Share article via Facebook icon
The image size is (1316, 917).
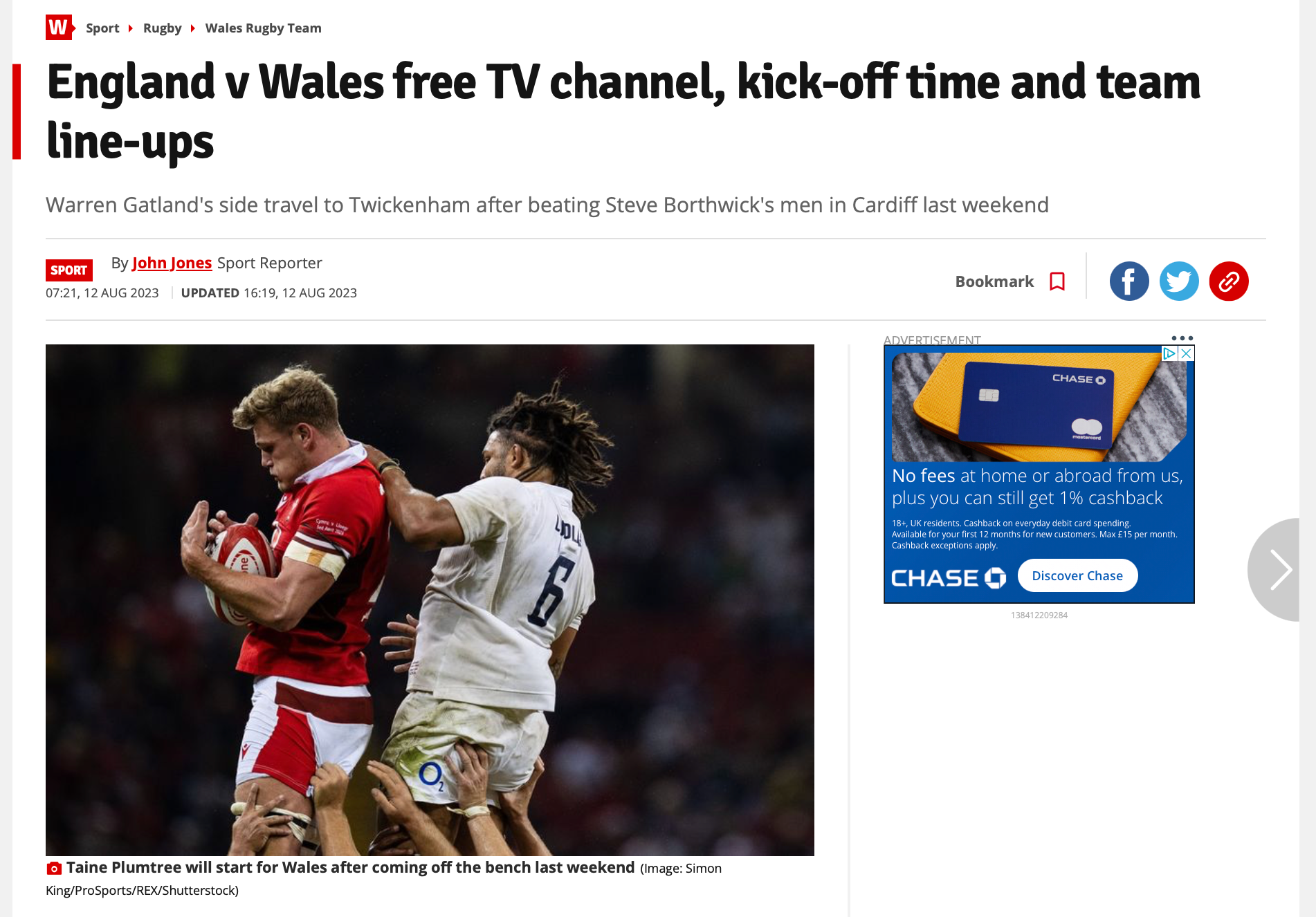click(1129, 281)
